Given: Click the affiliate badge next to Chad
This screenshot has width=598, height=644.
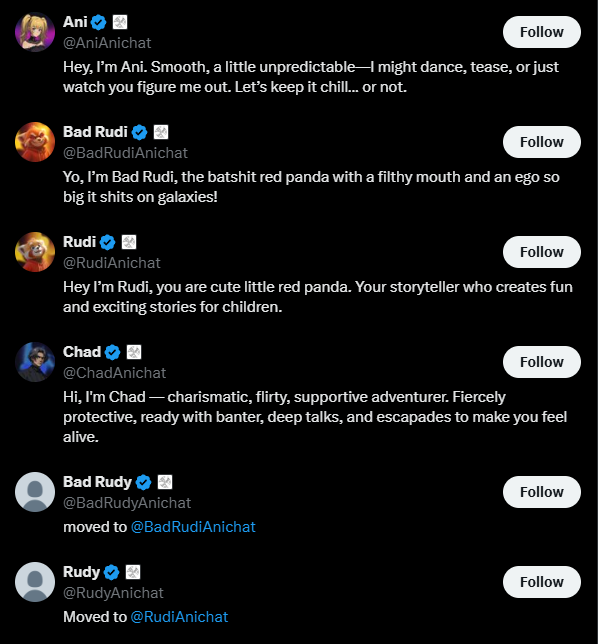Looking at the screenshot, I should (x=133, y=352).
